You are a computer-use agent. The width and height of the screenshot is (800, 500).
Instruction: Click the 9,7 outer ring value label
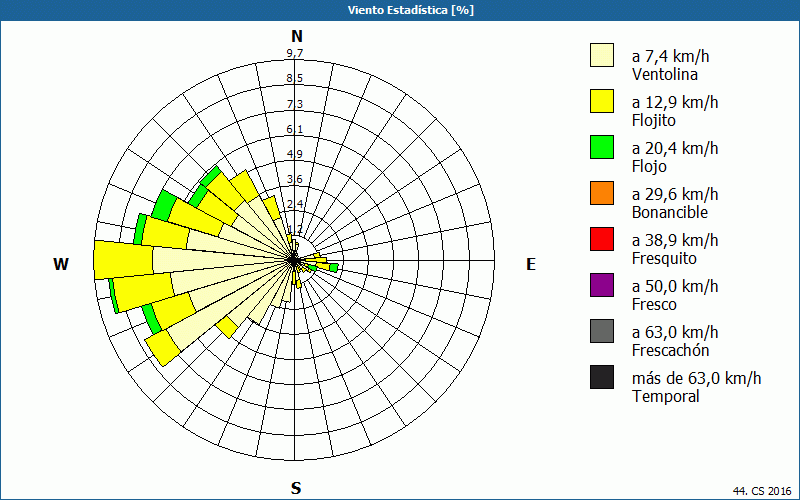coord(294,54)
